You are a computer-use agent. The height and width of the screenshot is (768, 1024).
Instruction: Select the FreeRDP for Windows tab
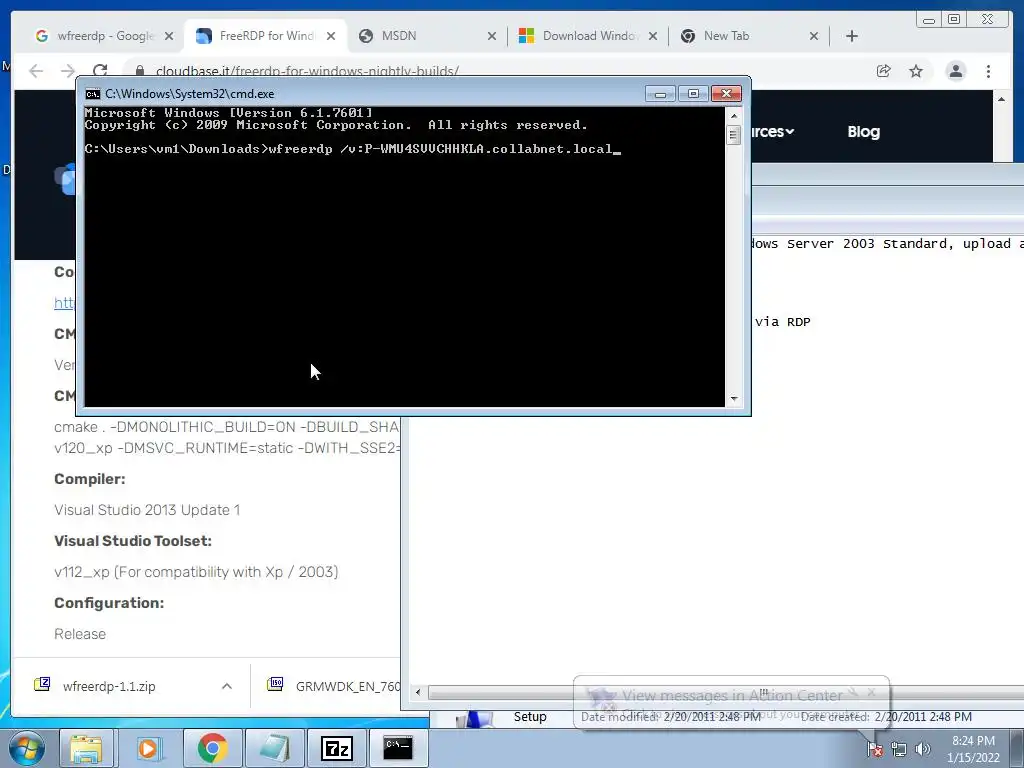(266, 36)
